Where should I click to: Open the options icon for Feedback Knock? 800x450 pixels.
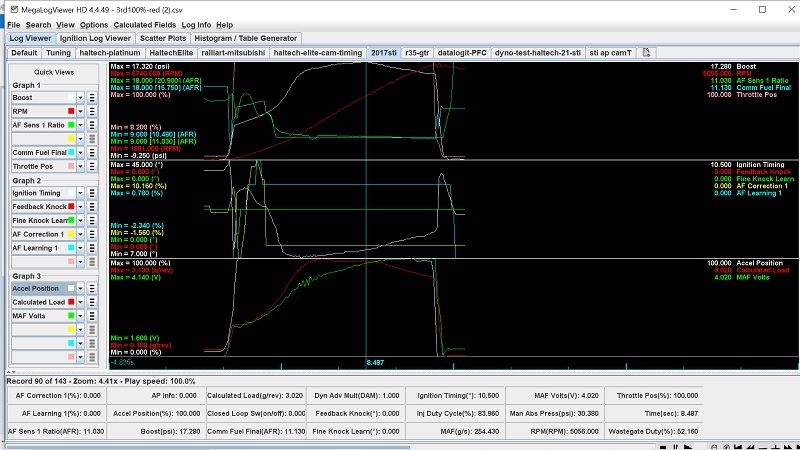pyautogui.click(x=92, y=207)
